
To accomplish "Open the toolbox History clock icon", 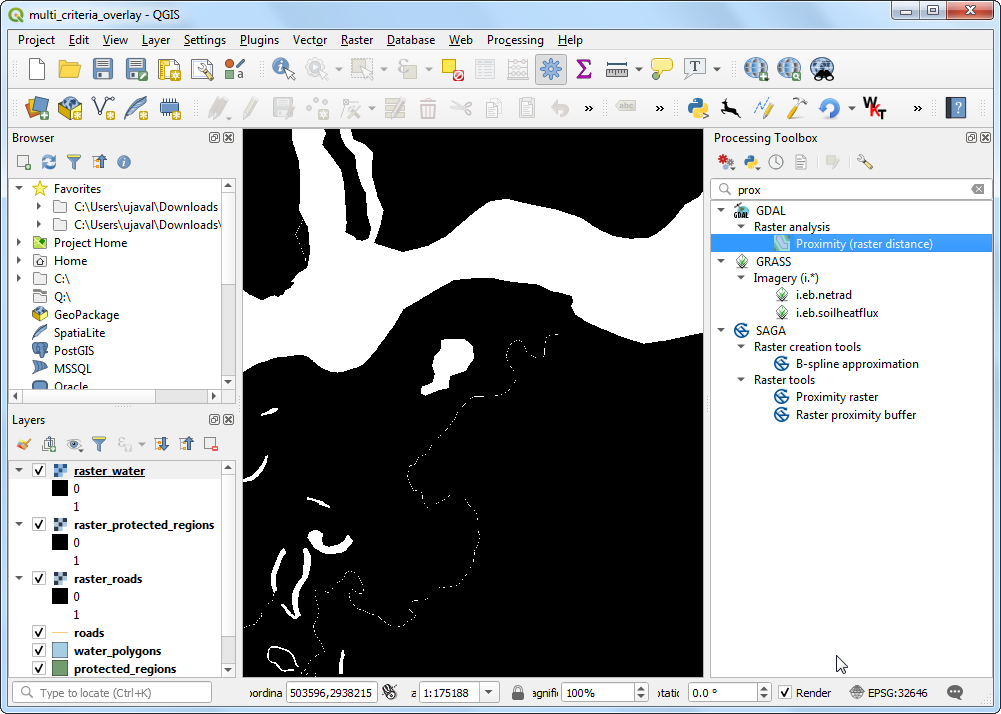I will pos(776,162).
